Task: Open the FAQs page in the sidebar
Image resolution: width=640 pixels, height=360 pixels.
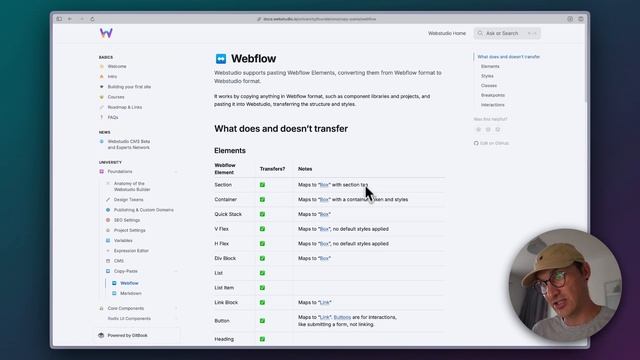Action: tap(113, 117)
